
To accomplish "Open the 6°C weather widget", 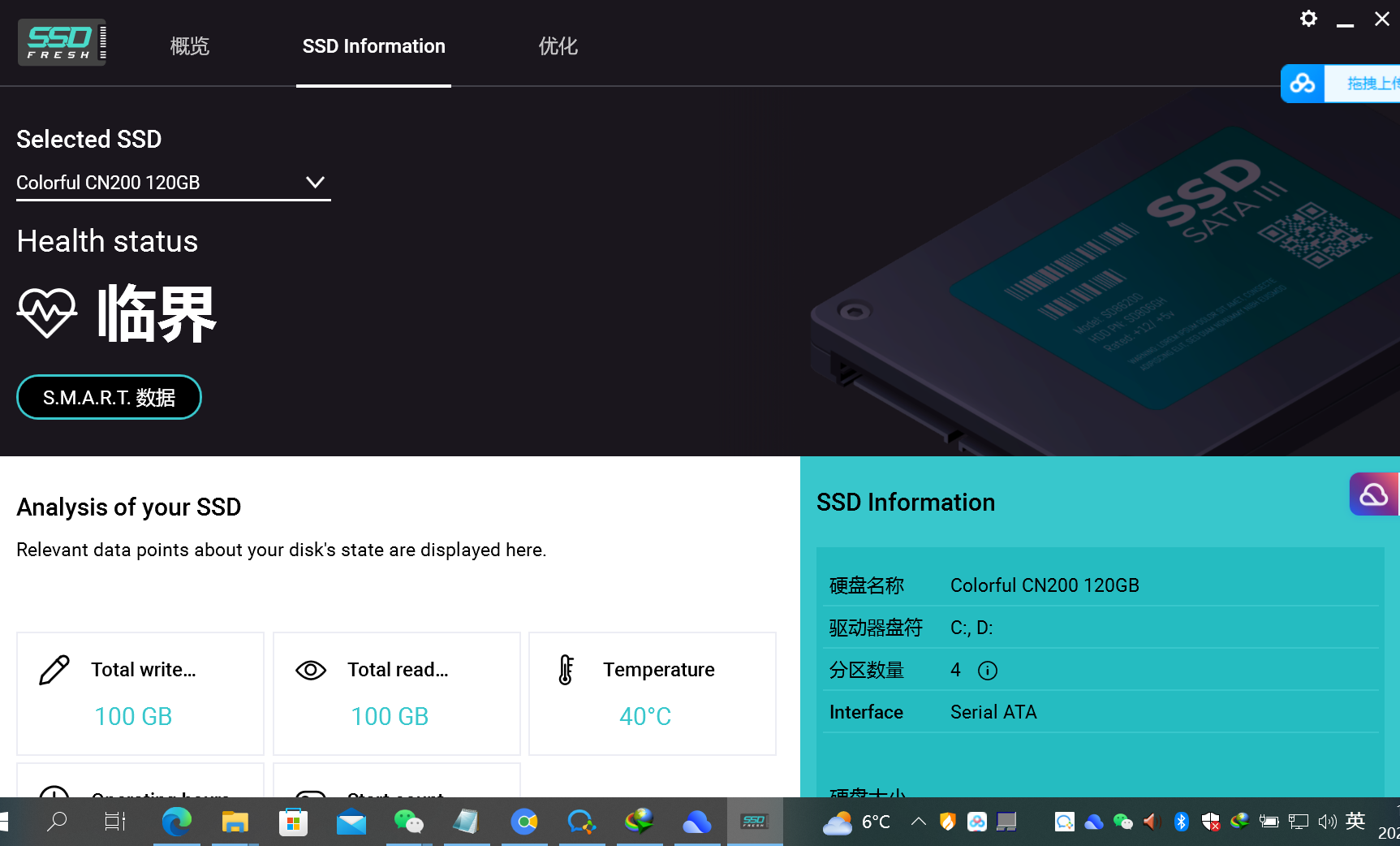I will (x=857, y=822).
